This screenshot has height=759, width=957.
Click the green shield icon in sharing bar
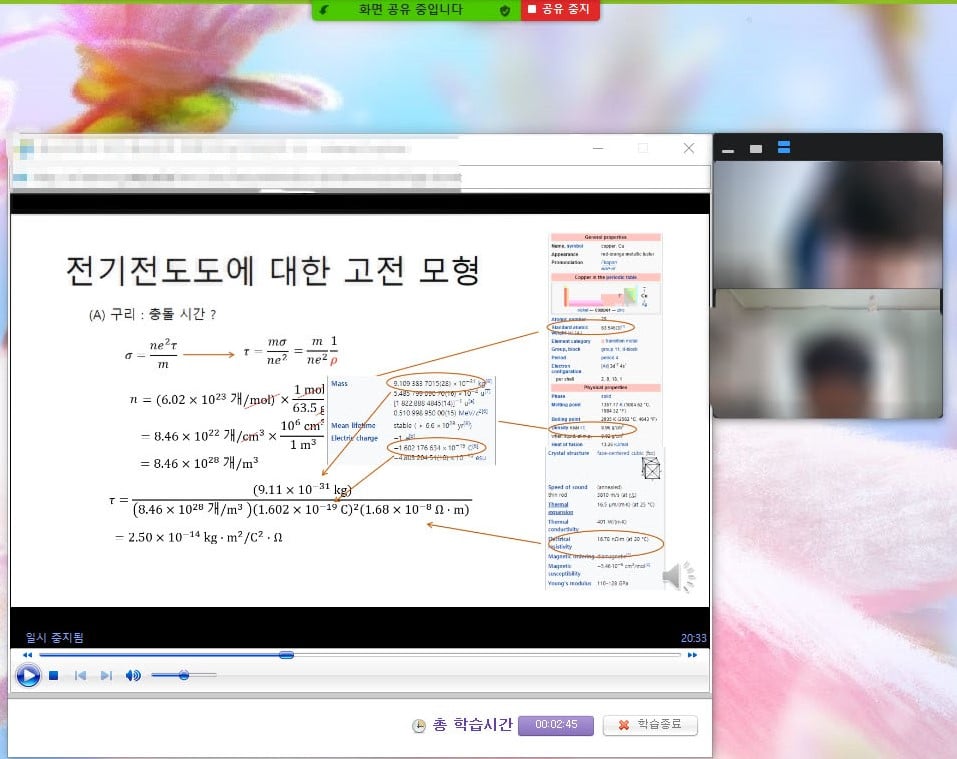[506, 10]
